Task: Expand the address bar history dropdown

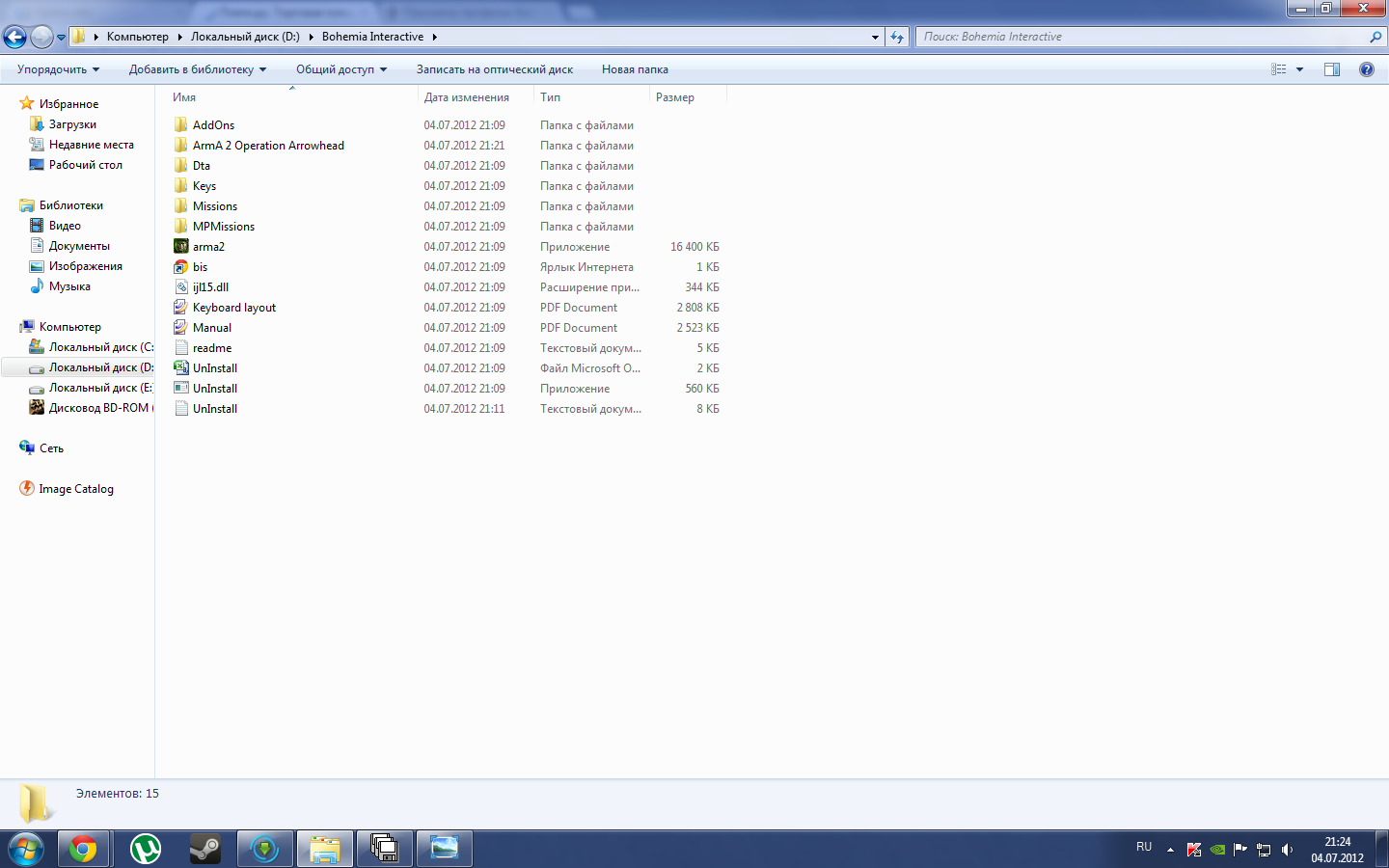Action: point(875,37)
